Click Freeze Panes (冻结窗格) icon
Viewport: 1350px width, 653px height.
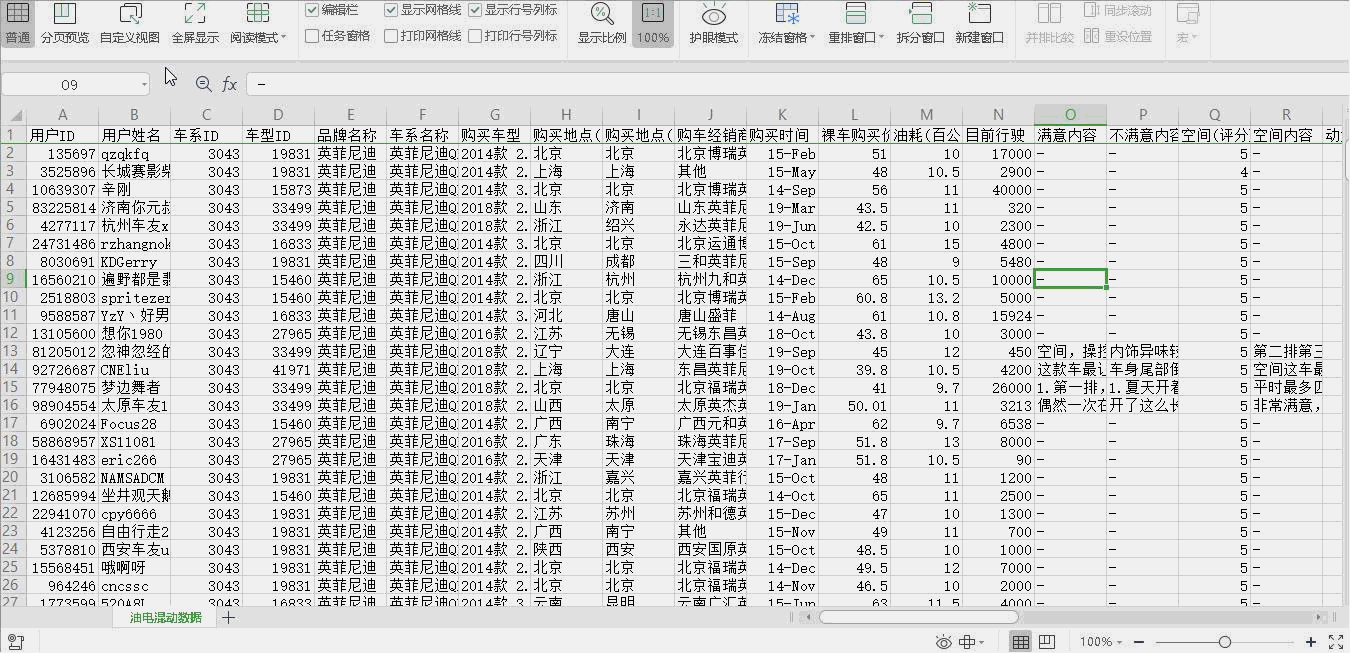coord(787,14)
